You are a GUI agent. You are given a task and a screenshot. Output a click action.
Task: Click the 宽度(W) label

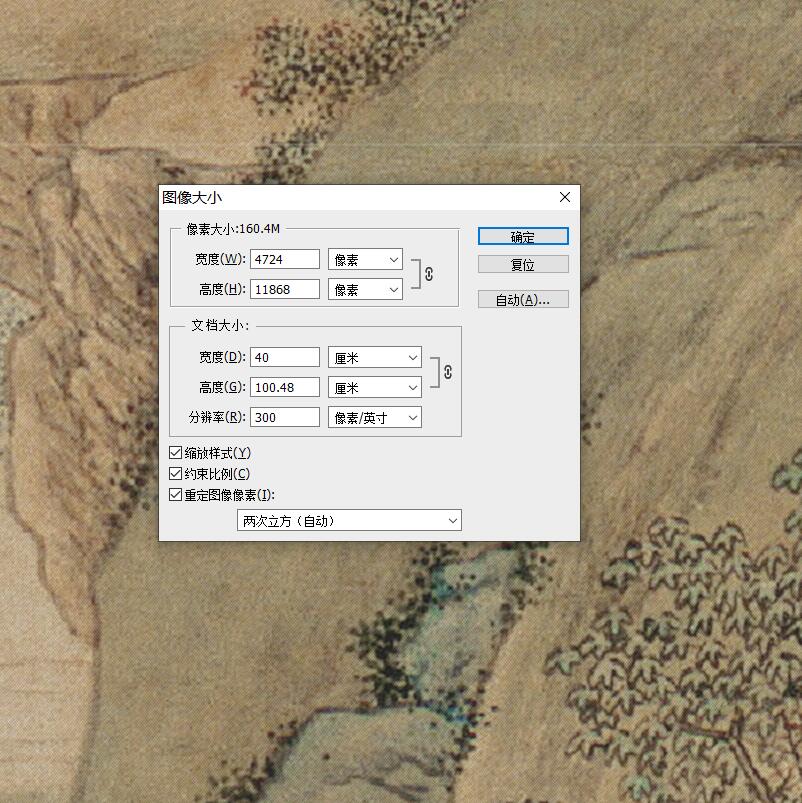click(220, 259)
